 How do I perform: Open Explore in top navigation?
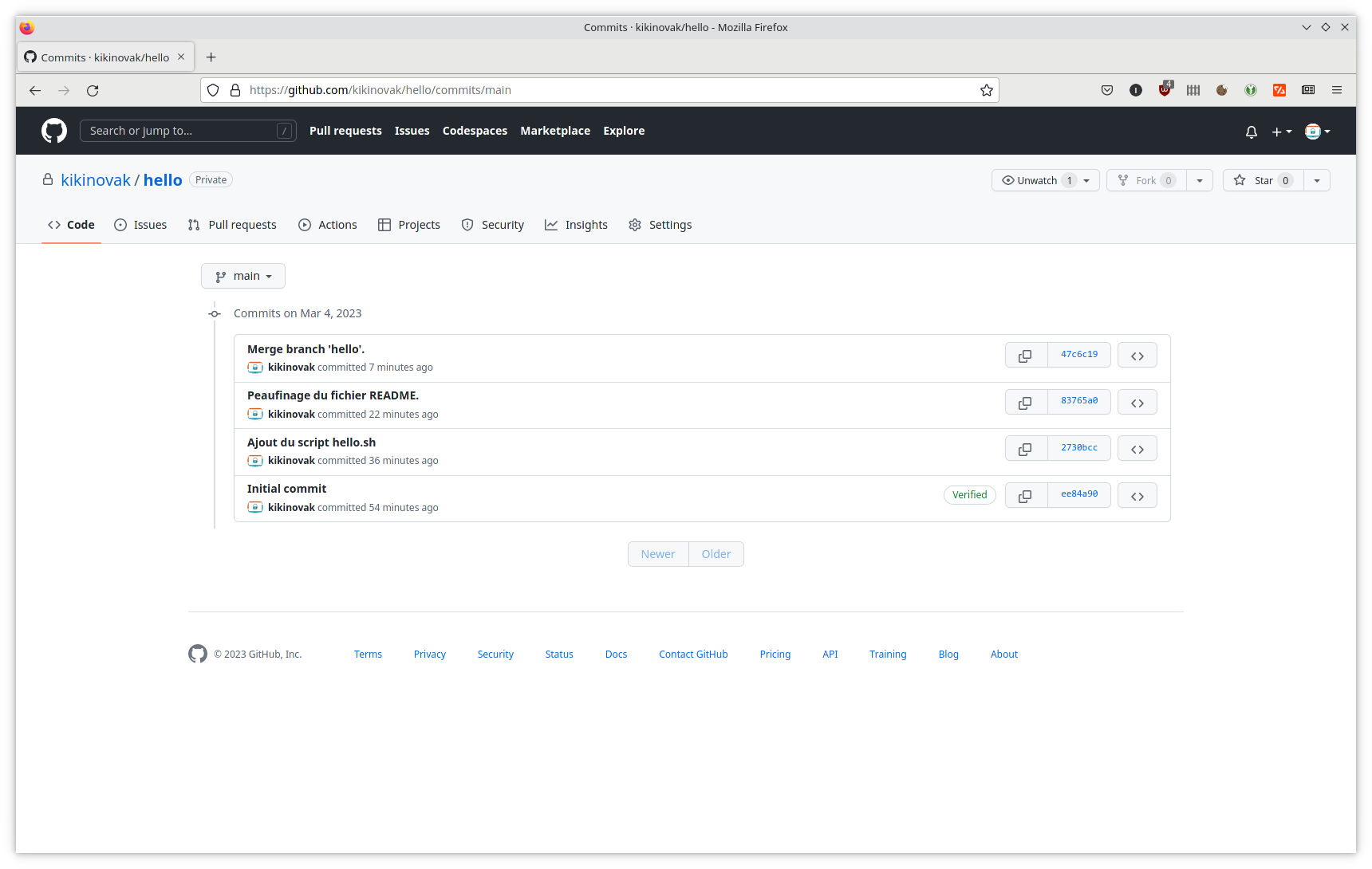point(624,131)
